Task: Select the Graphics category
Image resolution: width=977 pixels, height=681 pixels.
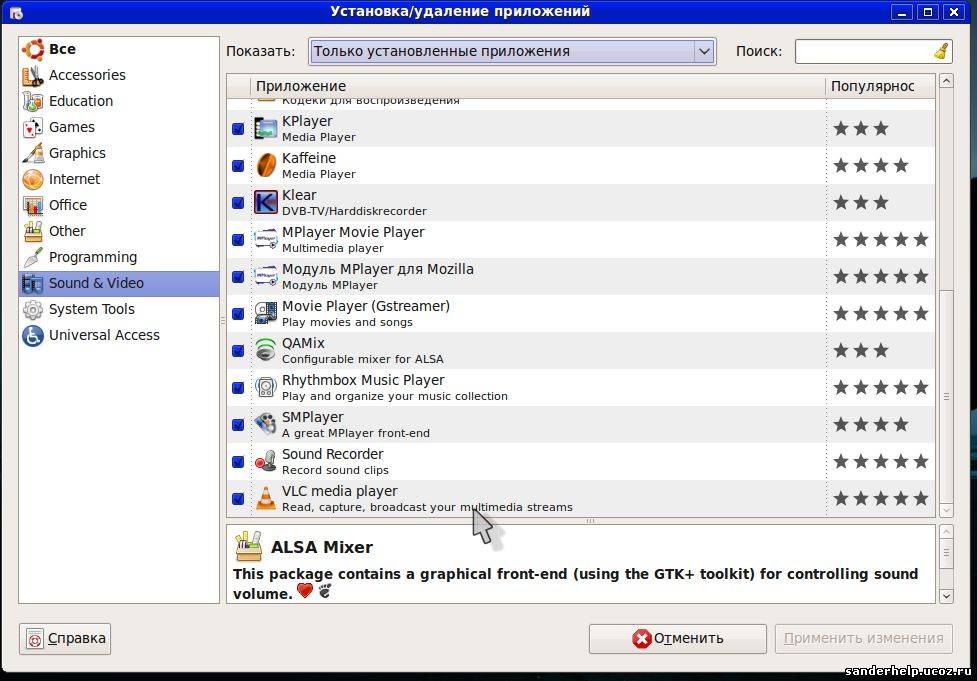Action: [77, 153]
